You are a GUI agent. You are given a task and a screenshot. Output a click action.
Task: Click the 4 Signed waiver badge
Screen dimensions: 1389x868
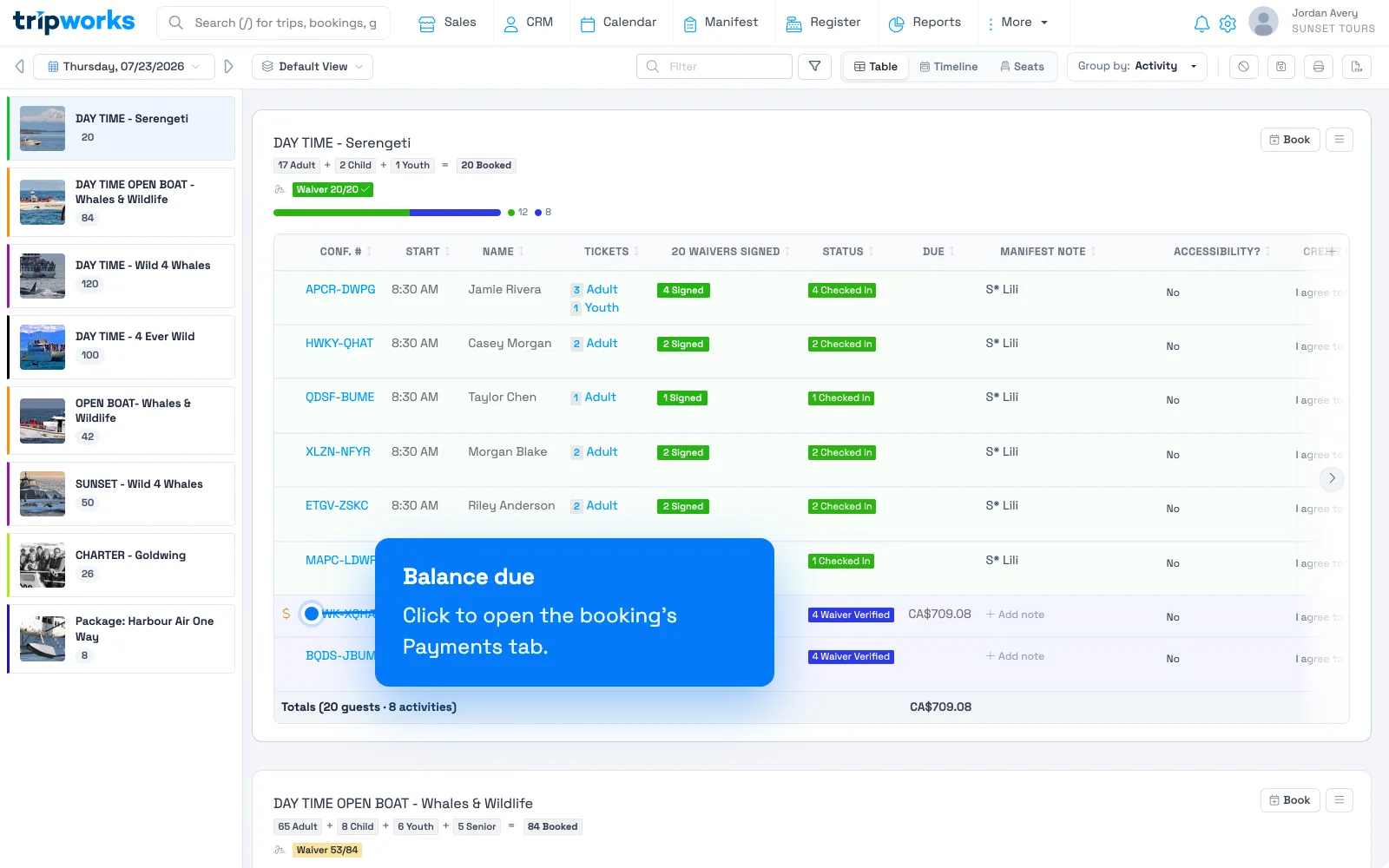coord(683,291)
